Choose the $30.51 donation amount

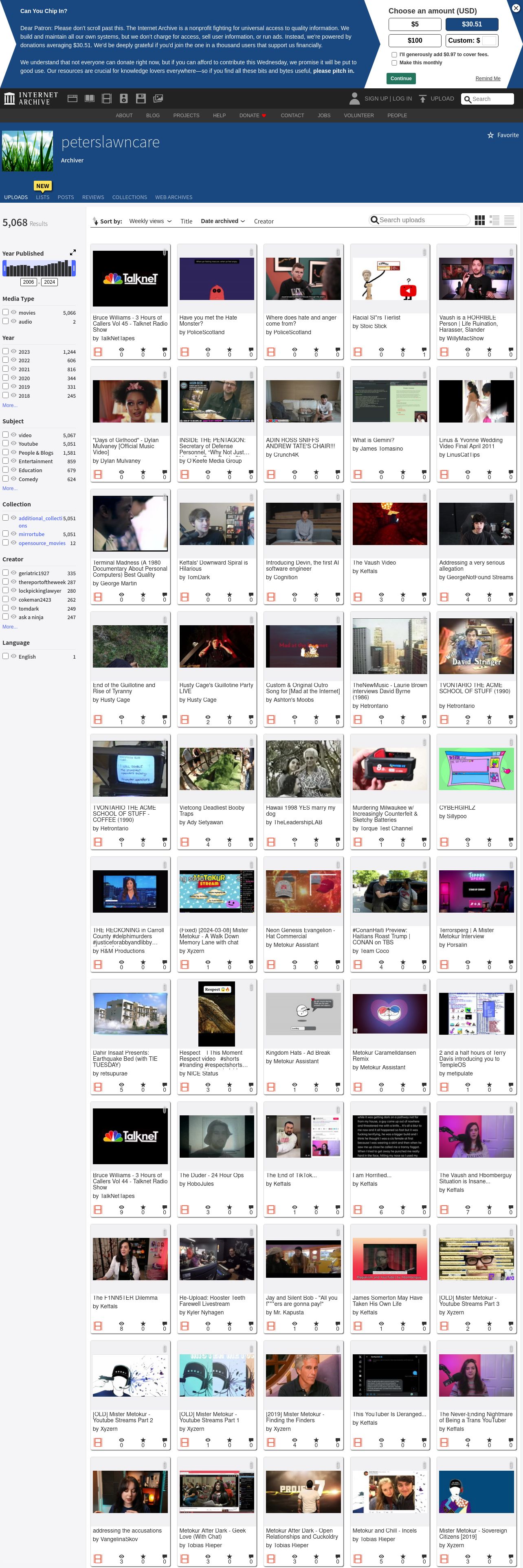pos(472,24)
